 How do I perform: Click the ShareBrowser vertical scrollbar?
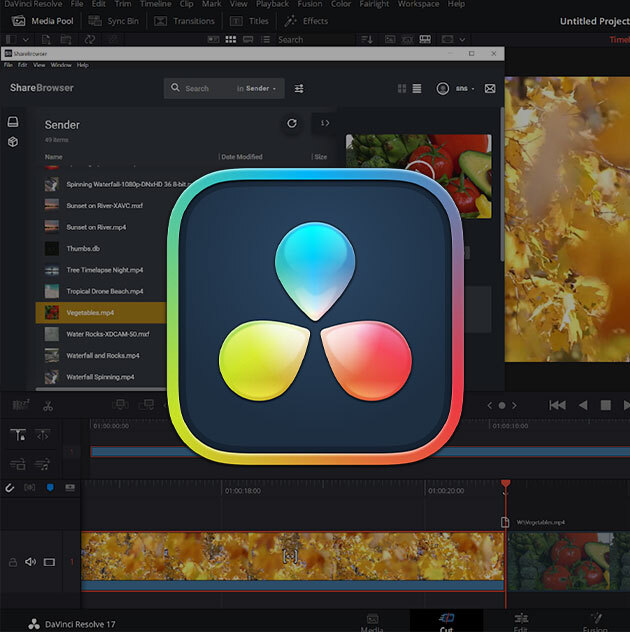502,185
